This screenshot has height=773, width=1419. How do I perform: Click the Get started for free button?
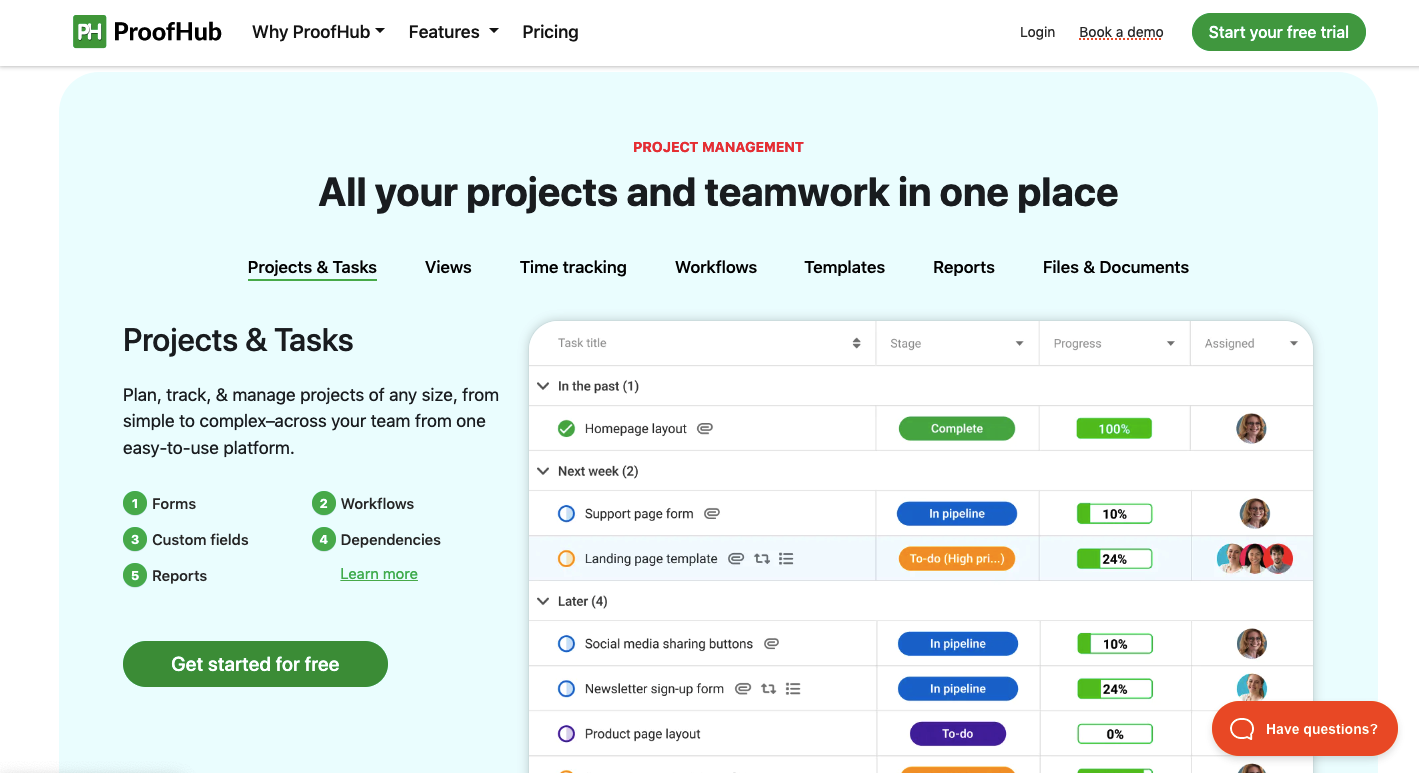[255, 664]
